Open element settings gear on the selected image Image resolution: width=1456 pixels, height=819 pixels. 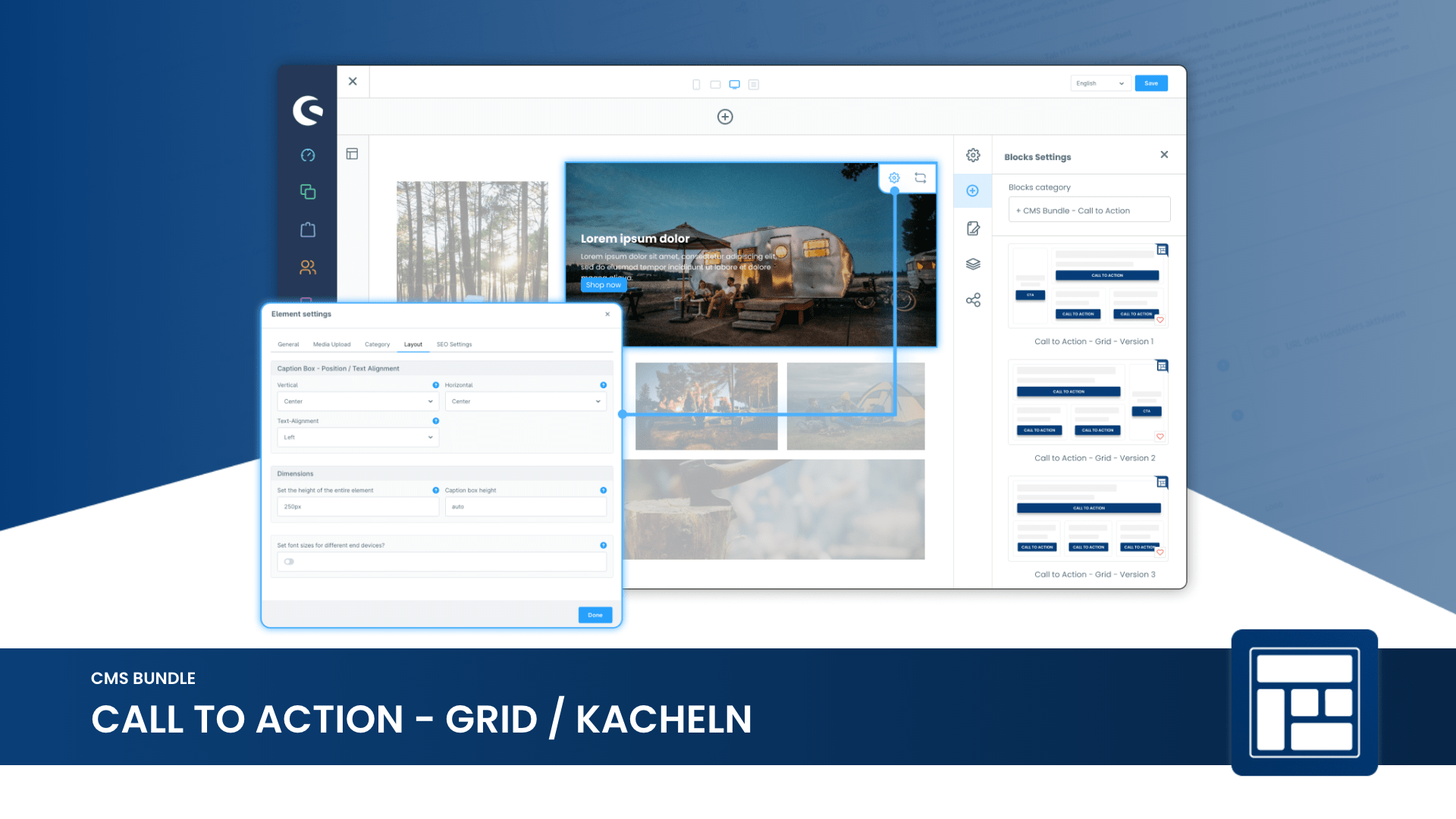pos(894,177)
